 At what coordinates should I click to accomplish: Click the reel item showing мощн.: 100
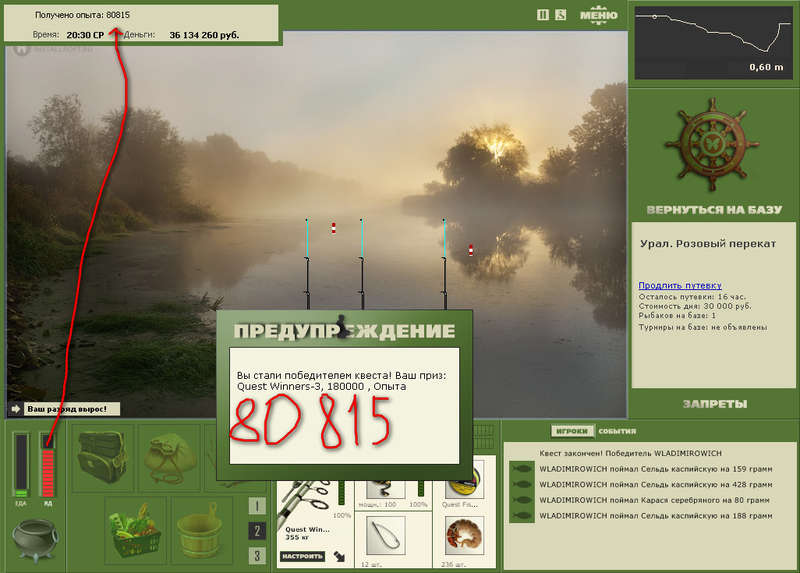385,490
